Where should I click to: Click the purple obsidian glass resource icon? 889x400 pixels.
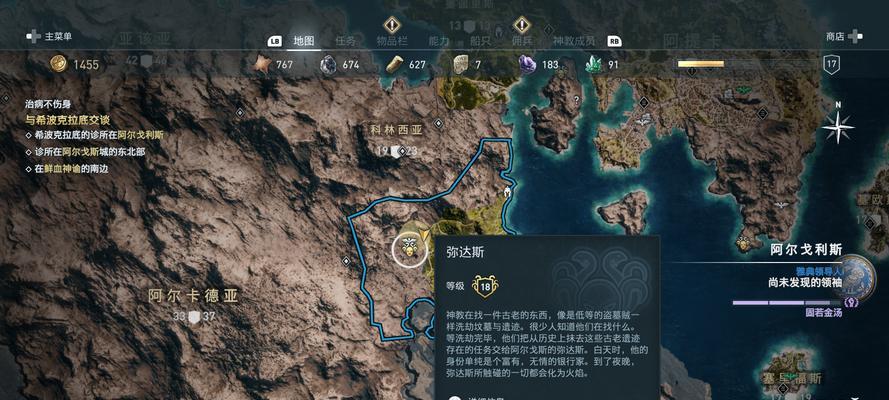click(x=527, y=64)
